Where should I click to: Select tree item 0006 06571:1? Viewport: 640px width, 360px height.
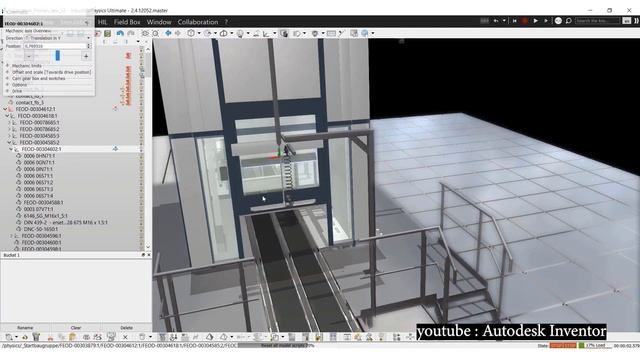point(38,176)
